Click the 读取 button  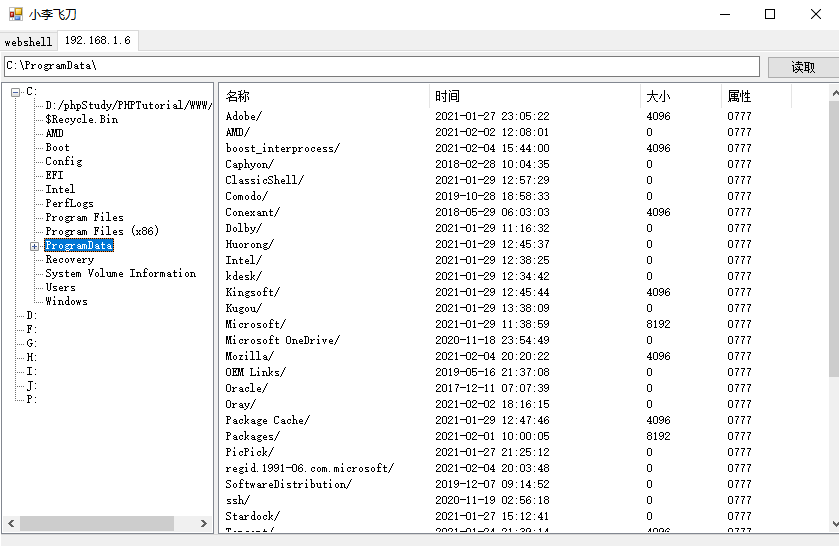[803, 67]
